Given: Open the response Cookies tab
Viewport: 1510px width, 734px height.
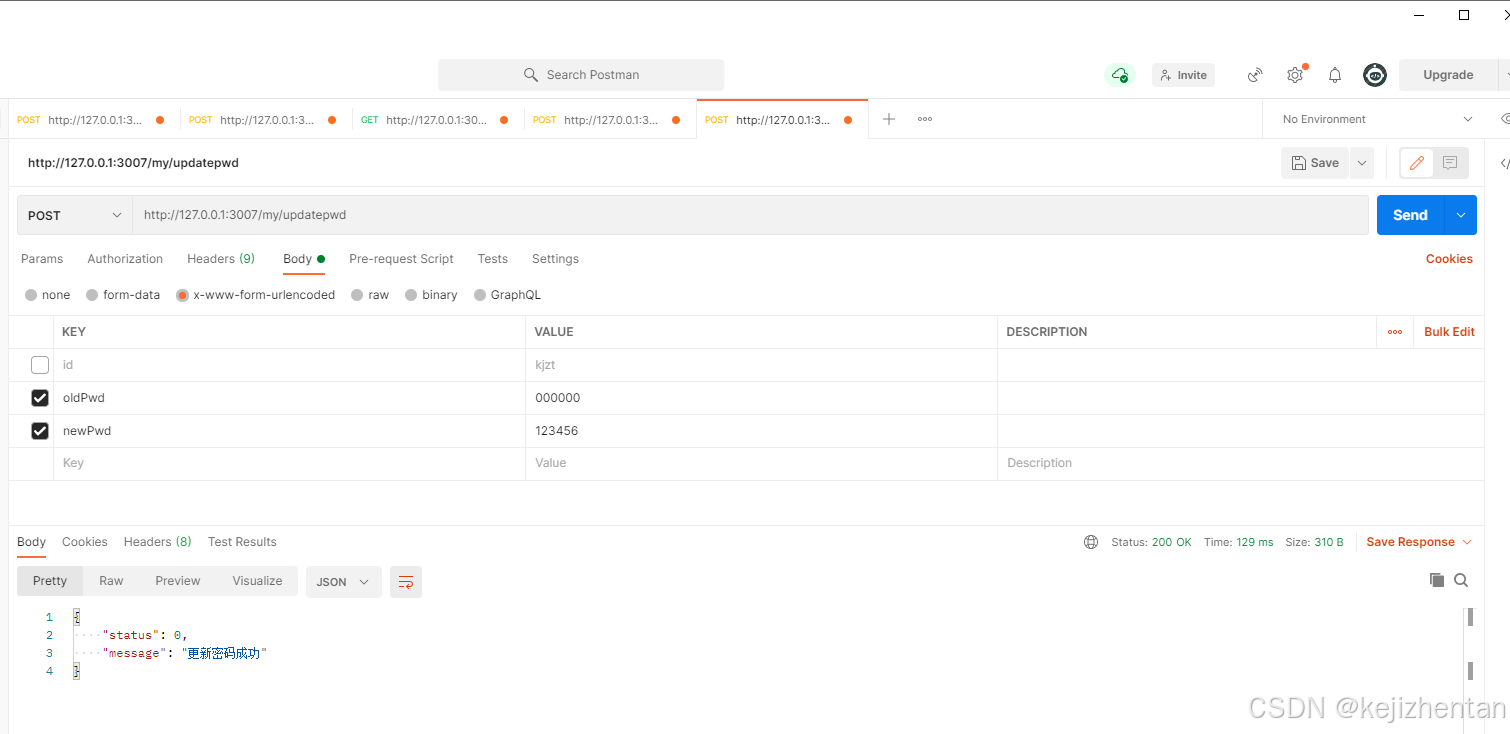Looking at the screenshot, I should [x=85, y=542].
